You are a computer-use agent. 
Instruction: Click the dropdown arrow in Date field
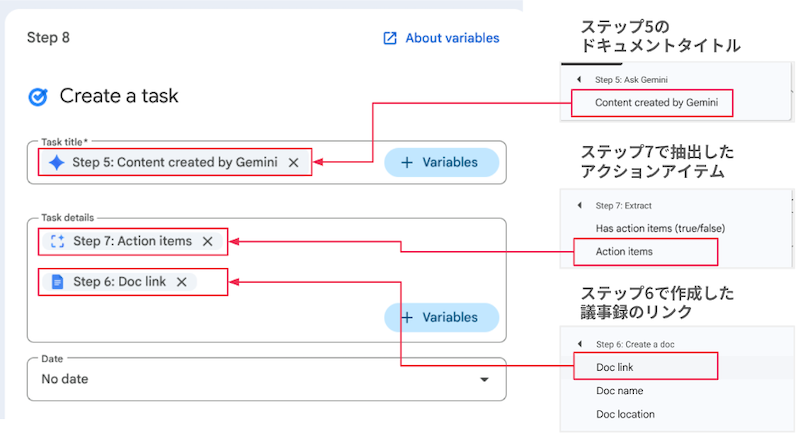(x=484, y=380)
